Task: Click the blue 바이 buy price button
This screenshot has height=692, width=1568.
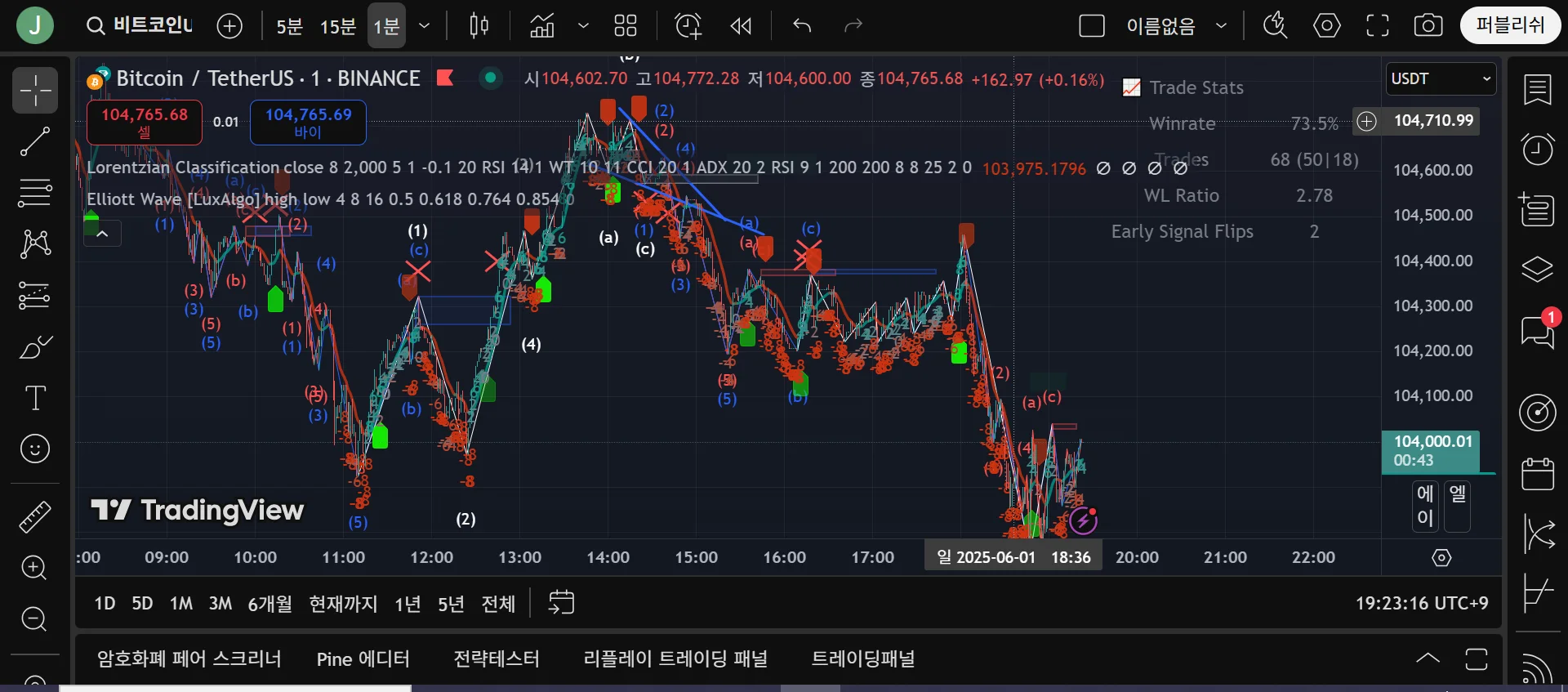Action: point(308,123)
